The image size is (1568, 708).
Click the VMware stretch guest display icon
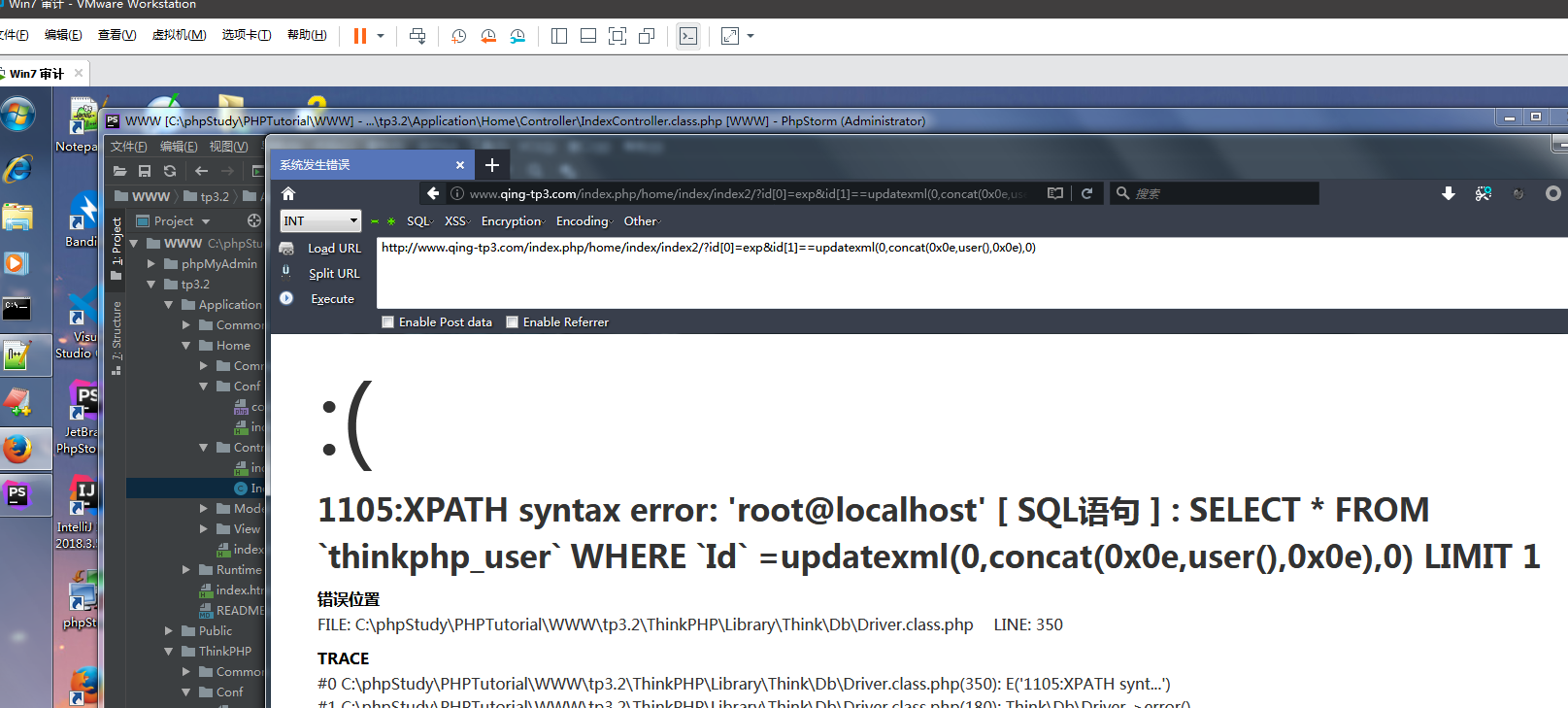coord(730,36)
